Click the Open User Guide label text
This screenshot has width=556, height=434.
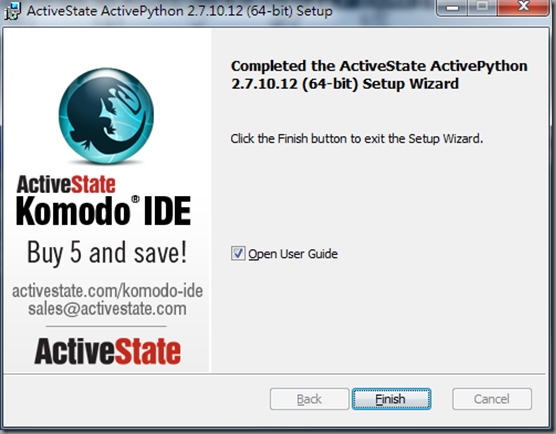(293, 254)
